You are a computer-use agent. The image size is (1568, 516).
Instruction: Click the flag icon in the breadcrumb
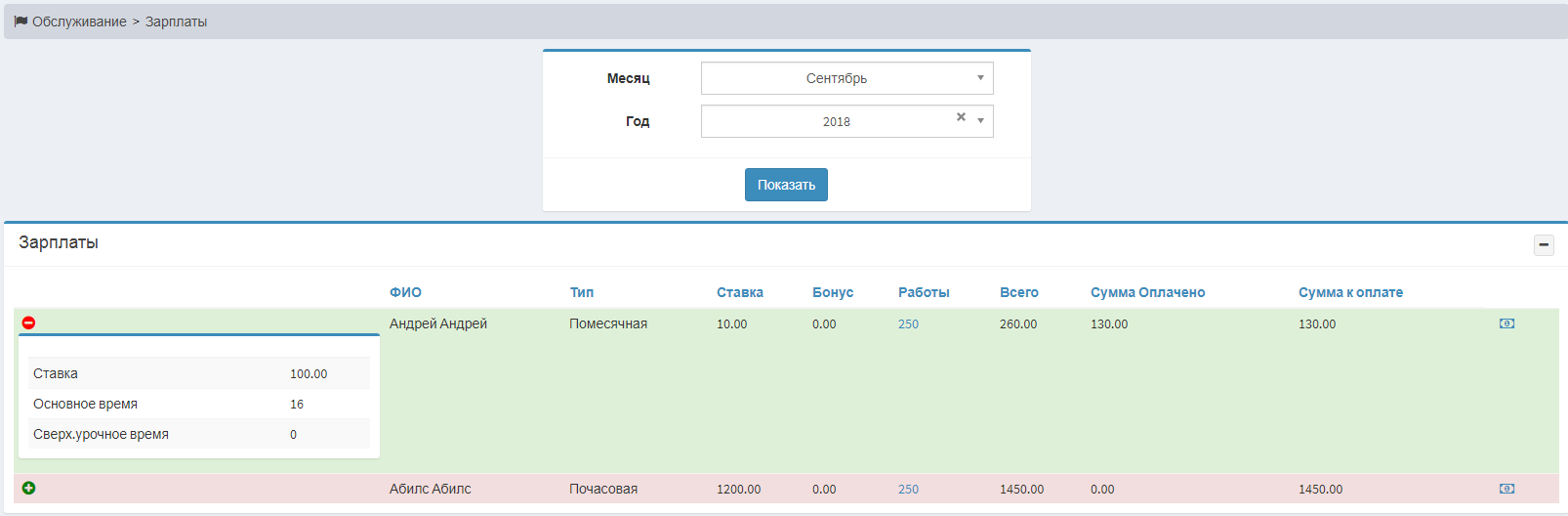pos(21,21)
